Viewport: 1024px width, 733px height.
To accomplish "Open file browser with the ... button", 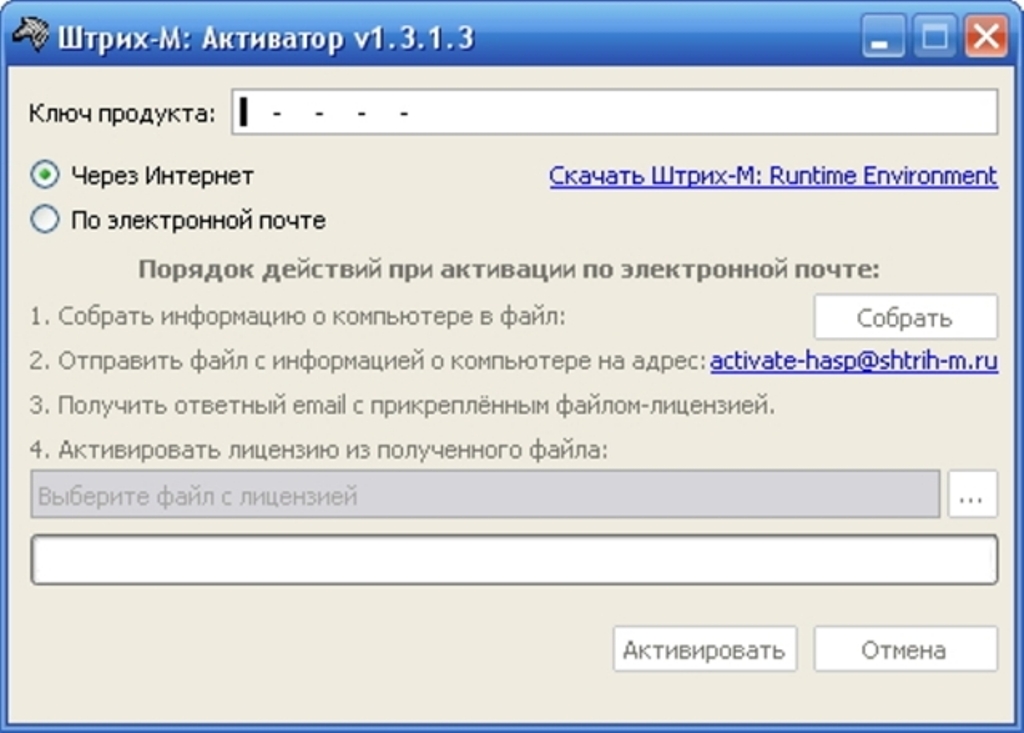I will pos(972,496).
